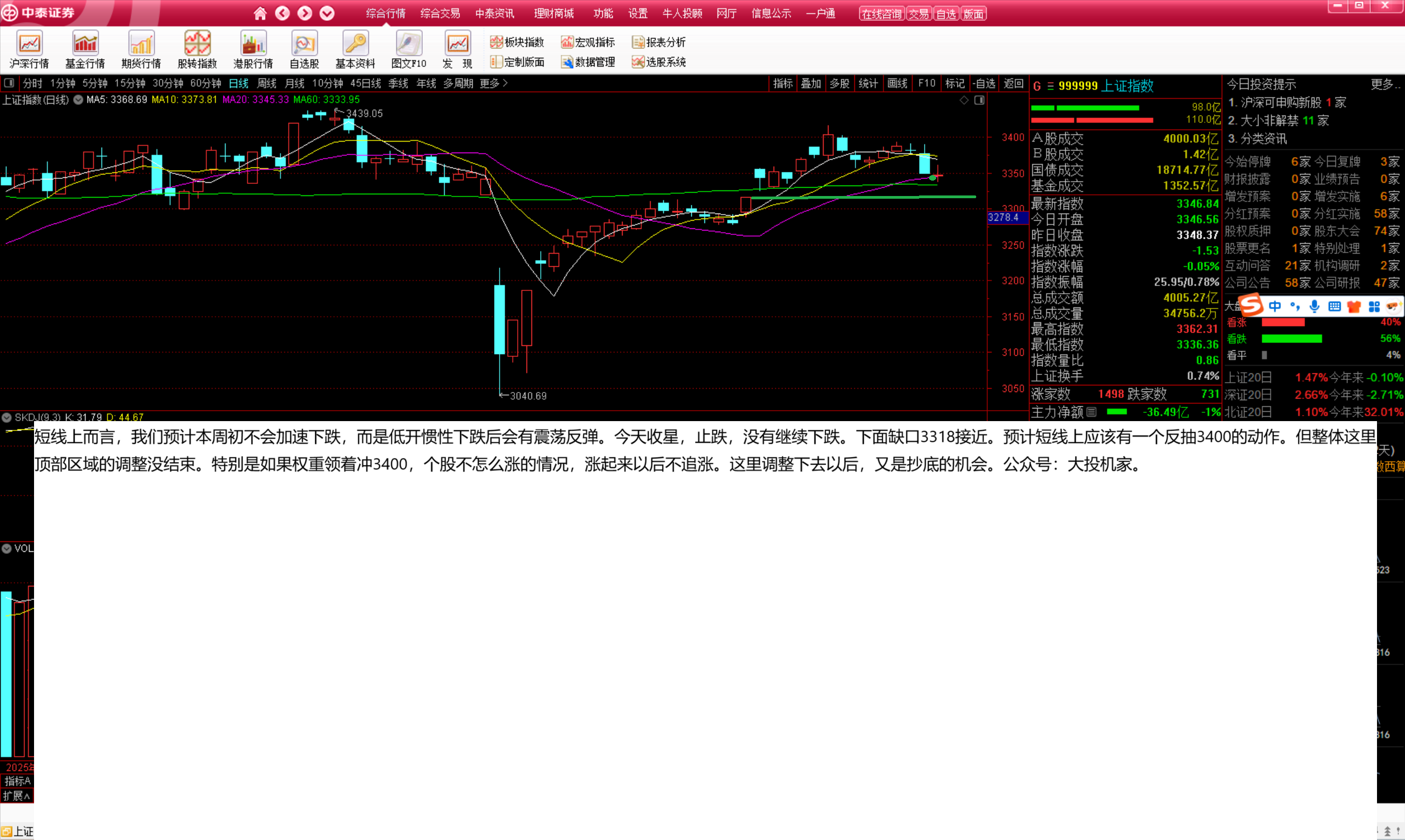This screenshot has height=840, width=1405.
Task: Toggle the side panel square icon beside 分时
Action: [x=9, y=83]
